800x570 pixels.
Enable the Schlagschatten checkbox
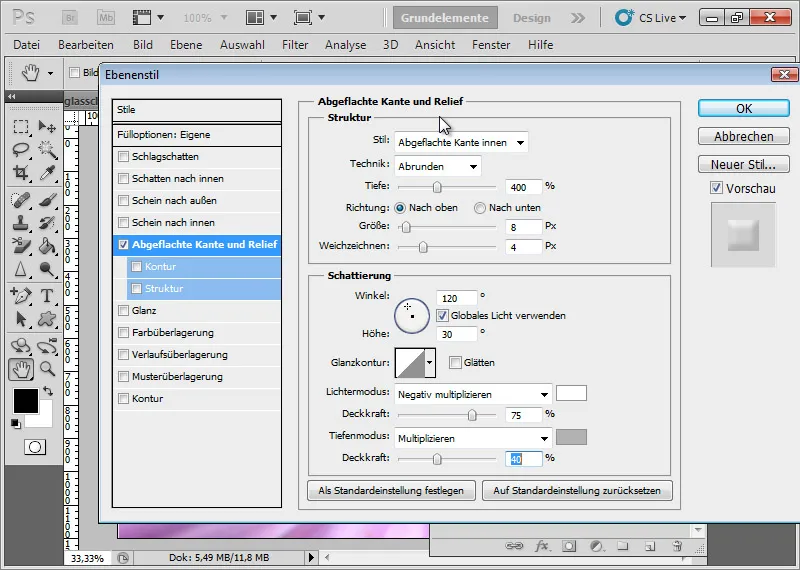(123, 157)
